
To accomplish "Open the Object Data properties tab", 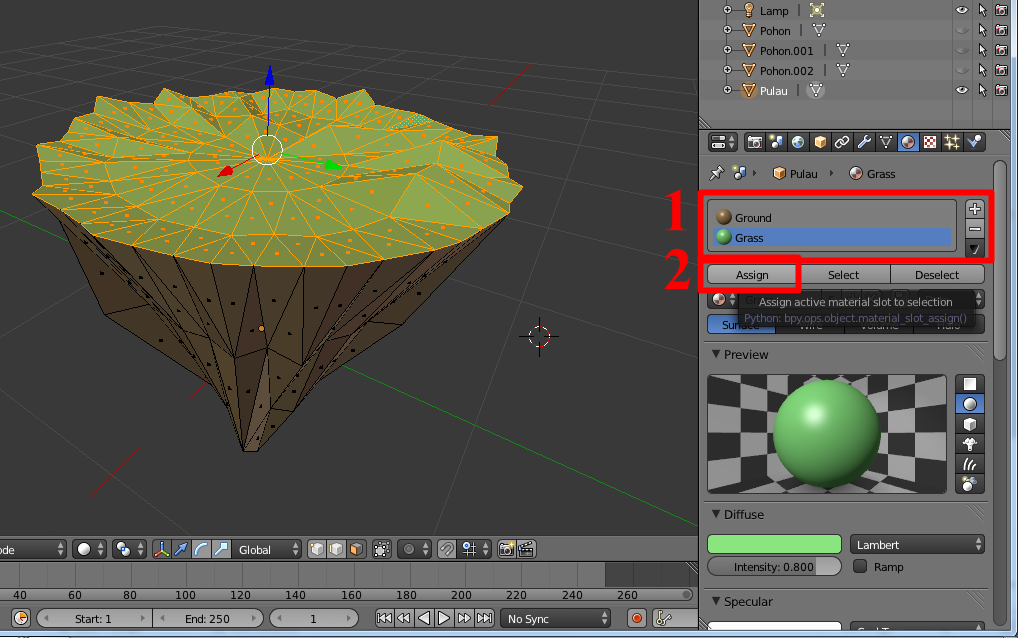I will click(x=886, y=141).
